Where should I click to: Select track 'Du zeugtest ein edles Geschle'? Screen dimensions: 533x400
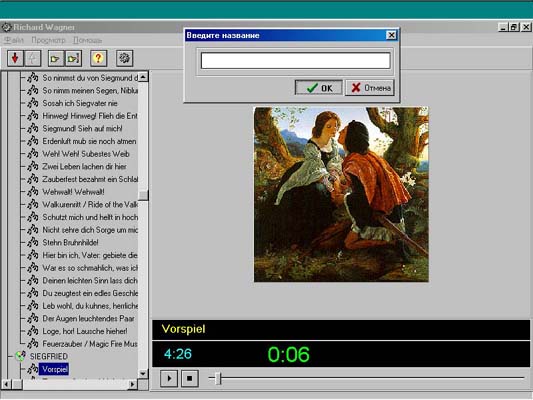click(90, 293)
